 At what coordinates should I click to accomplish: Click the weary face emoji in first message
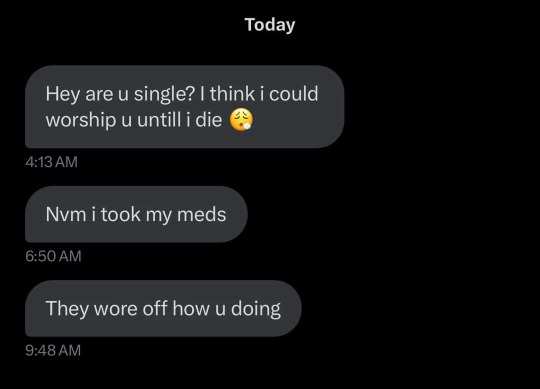pos(241,119)
